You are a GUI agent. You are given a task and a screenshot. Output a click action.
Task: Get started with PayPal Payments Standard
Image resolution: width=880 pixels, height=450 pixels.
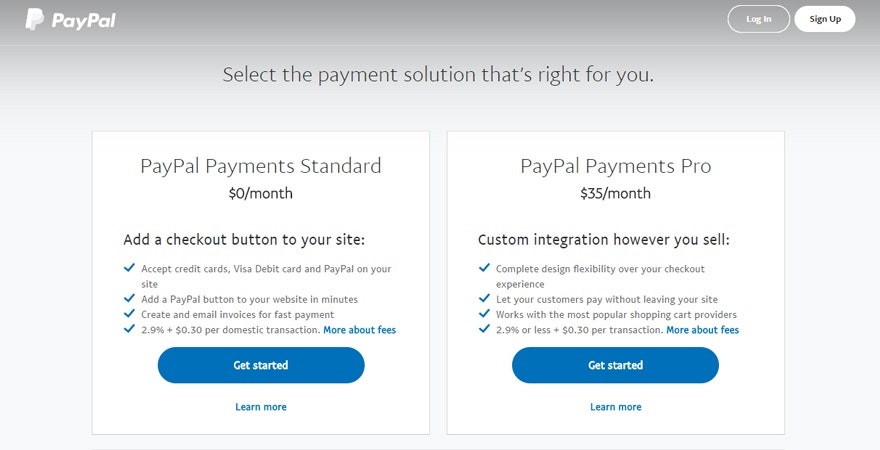261,365
